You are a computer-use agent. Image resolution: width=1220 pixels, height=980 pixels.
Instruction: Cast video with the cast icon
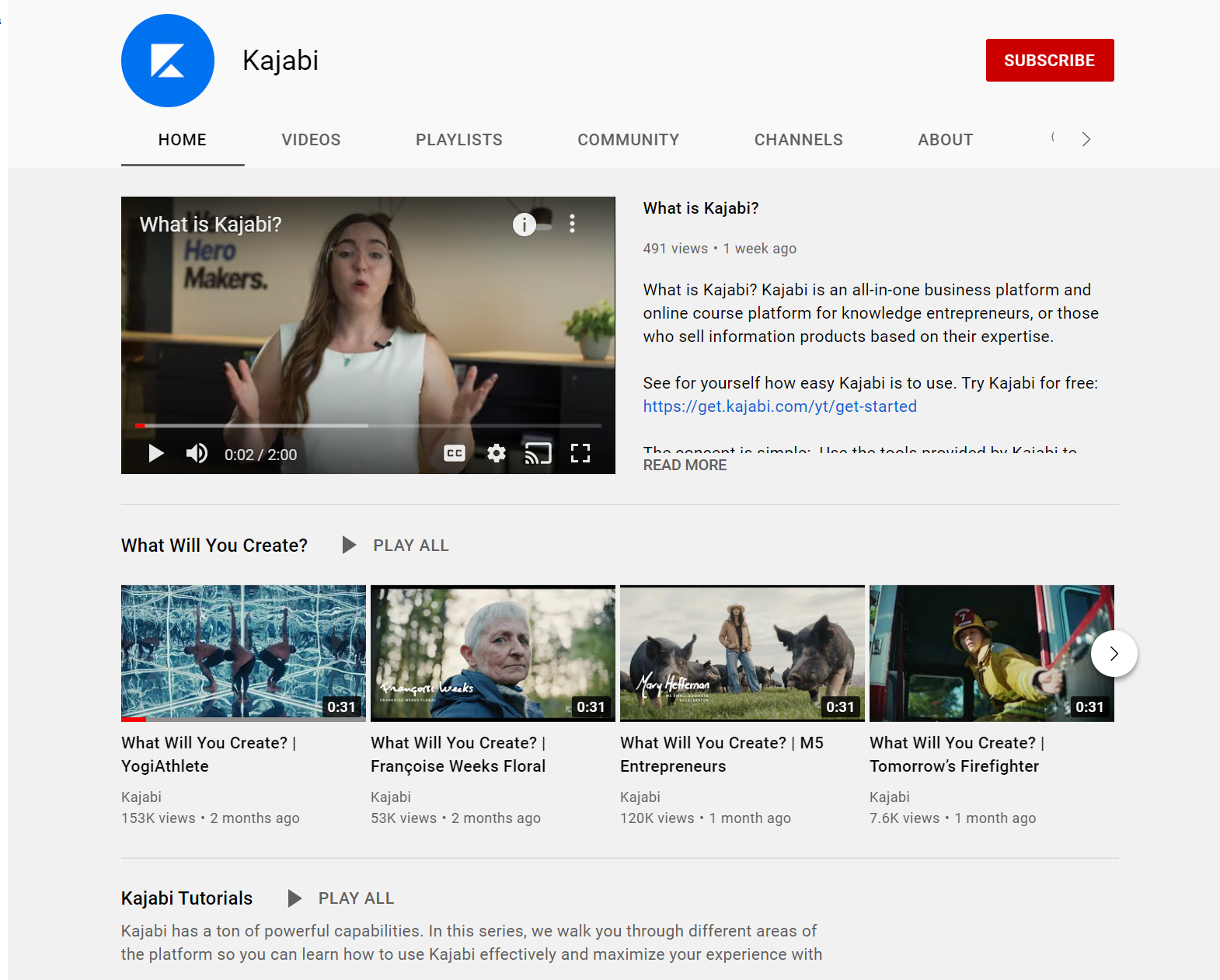538,453
